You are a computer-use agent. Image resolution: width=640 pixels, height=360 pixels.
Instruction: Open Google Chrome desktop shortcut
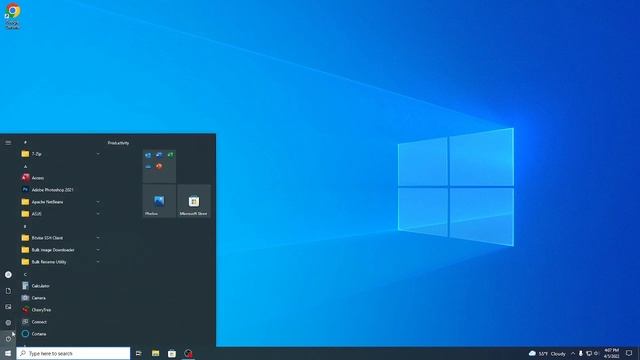point(13,16)
